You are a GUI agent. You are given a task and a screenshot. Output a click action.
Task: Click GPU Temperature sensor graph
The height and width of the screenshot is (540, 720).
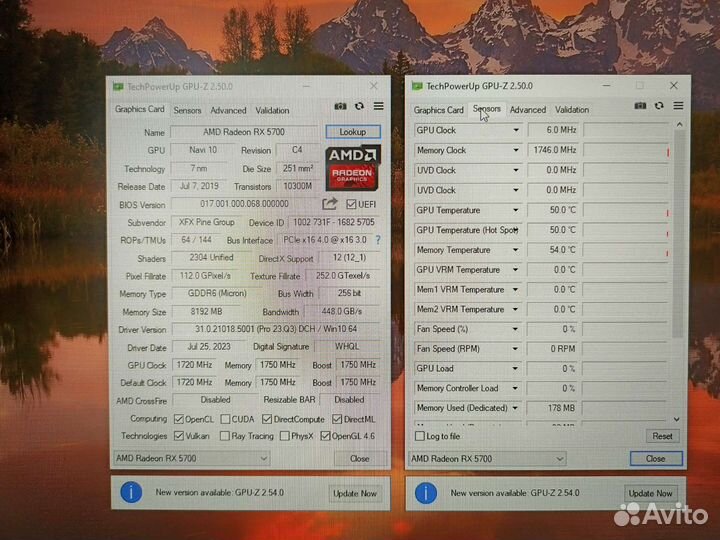[626, 210]
